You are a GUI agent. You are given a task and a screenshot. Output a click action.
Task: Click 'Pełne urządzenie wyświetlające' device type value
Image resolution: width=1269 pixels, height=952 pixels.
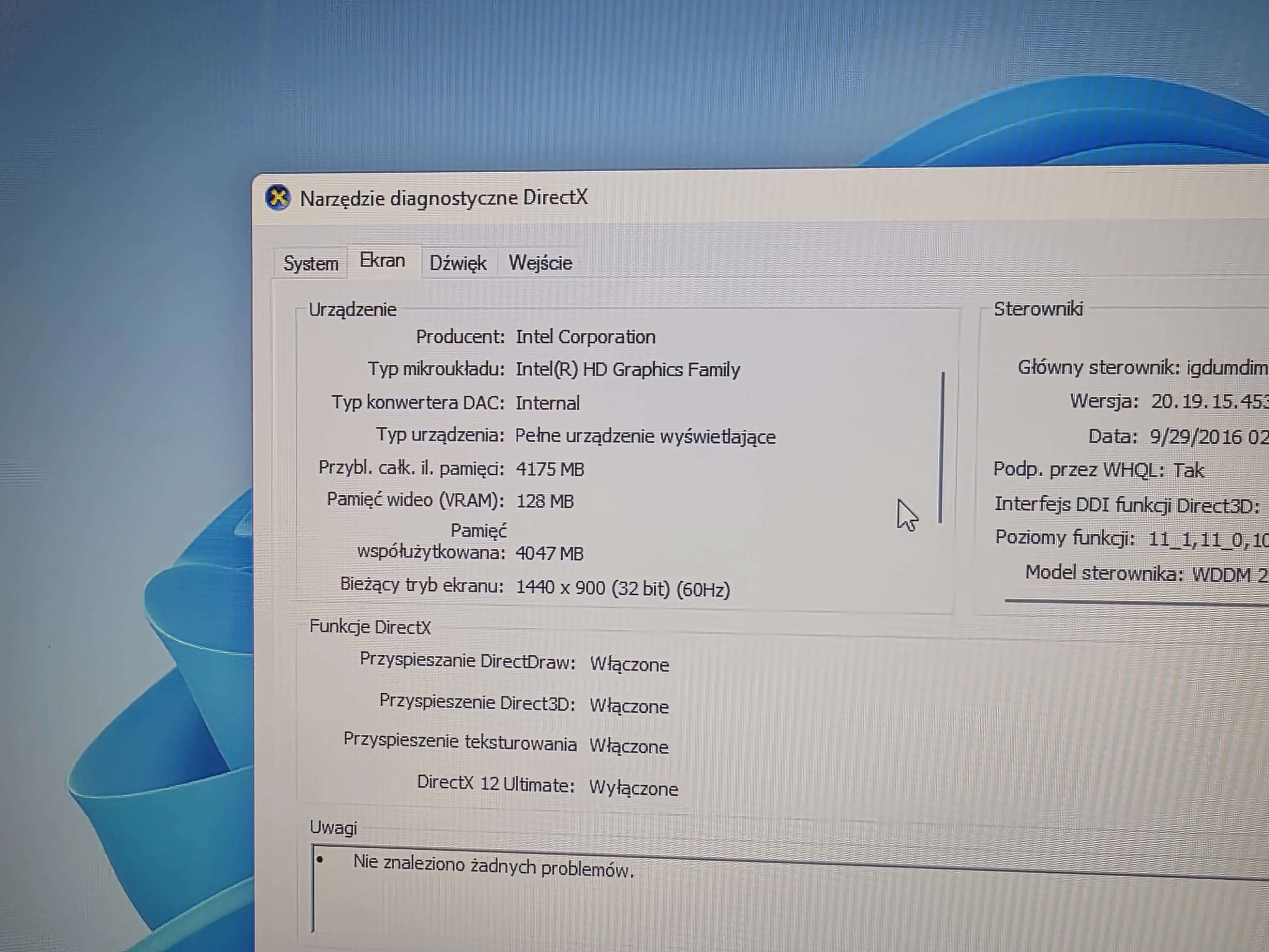[645, 436]
